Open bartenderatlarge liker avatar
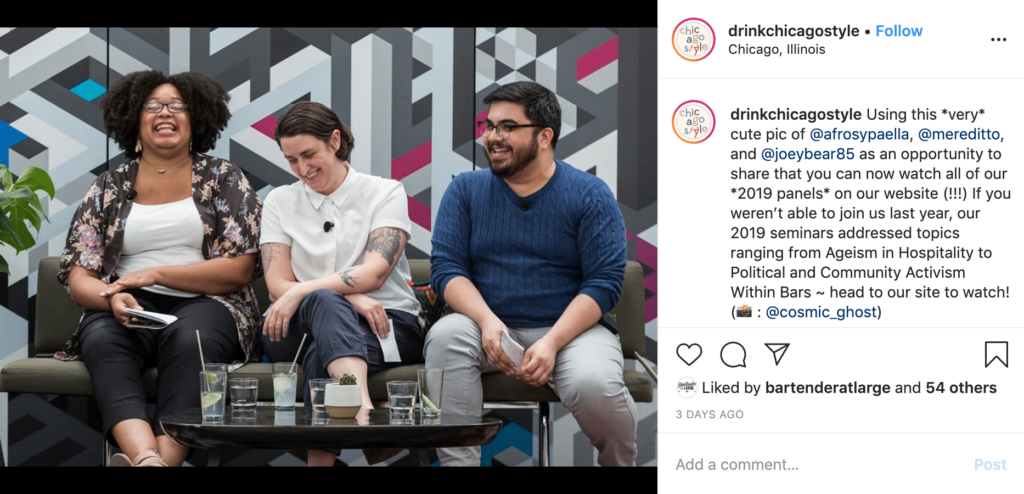 [x=686, y=388]
